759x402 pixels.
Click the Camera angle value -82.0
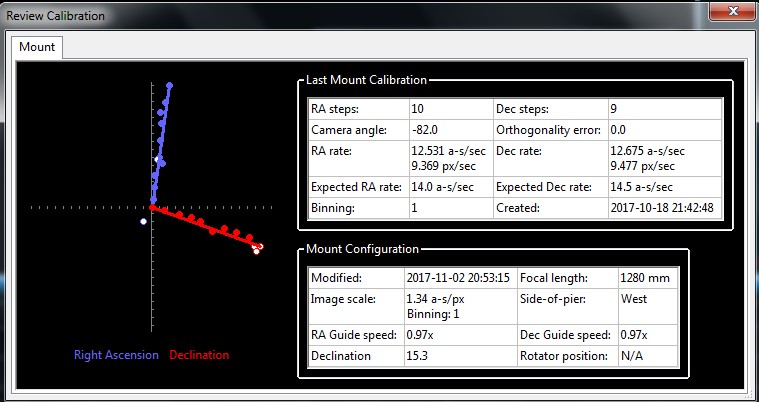coord(450,130)
